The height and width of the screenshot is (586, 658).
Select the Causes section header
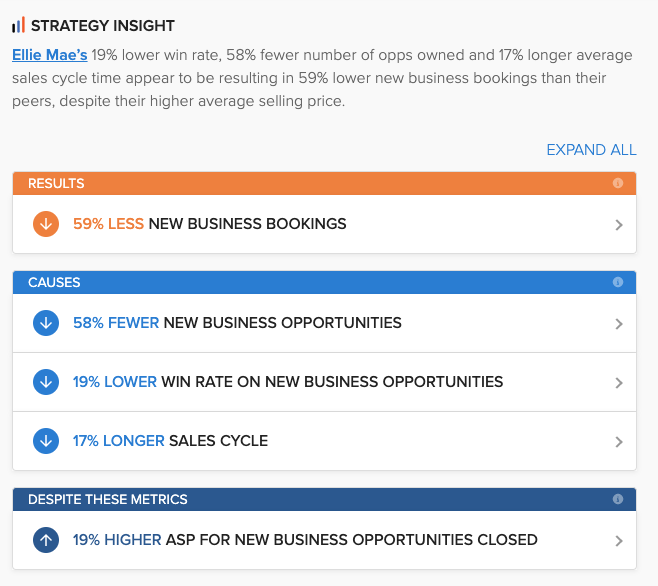click(324, 282)
